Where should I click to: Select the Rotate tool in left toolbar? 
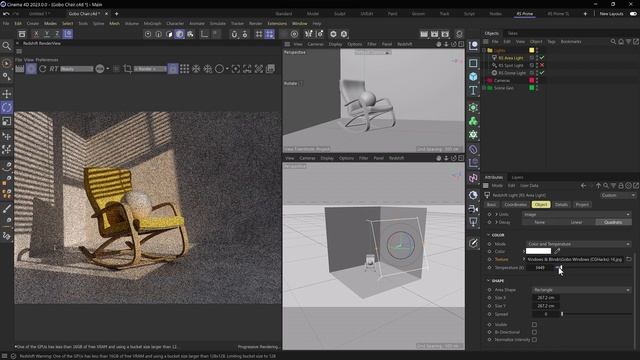click(7, 107)
